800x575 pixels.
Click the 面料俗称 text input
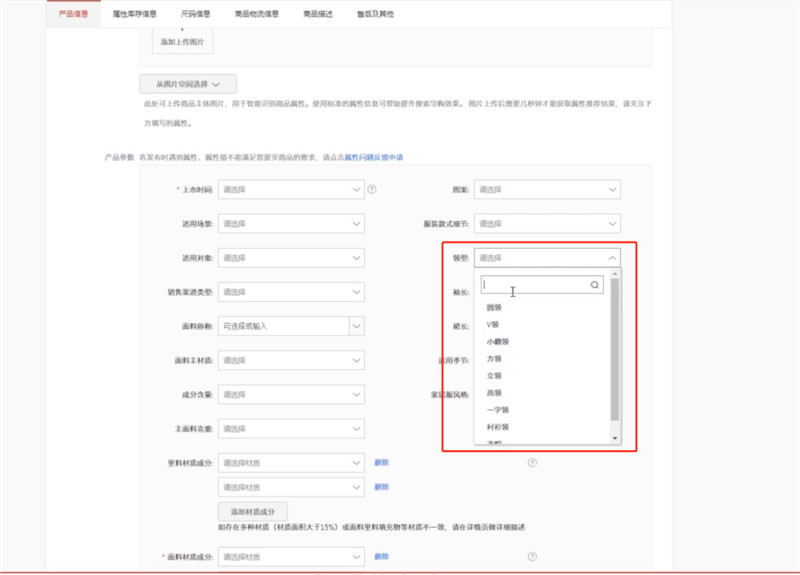(x=284, y=326)
